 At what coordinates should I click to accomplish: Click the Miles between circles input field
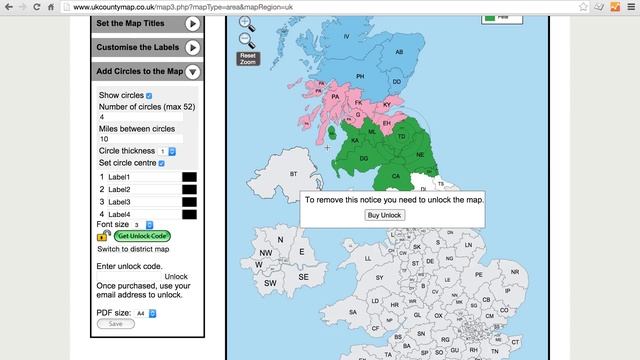click(140, 139)
